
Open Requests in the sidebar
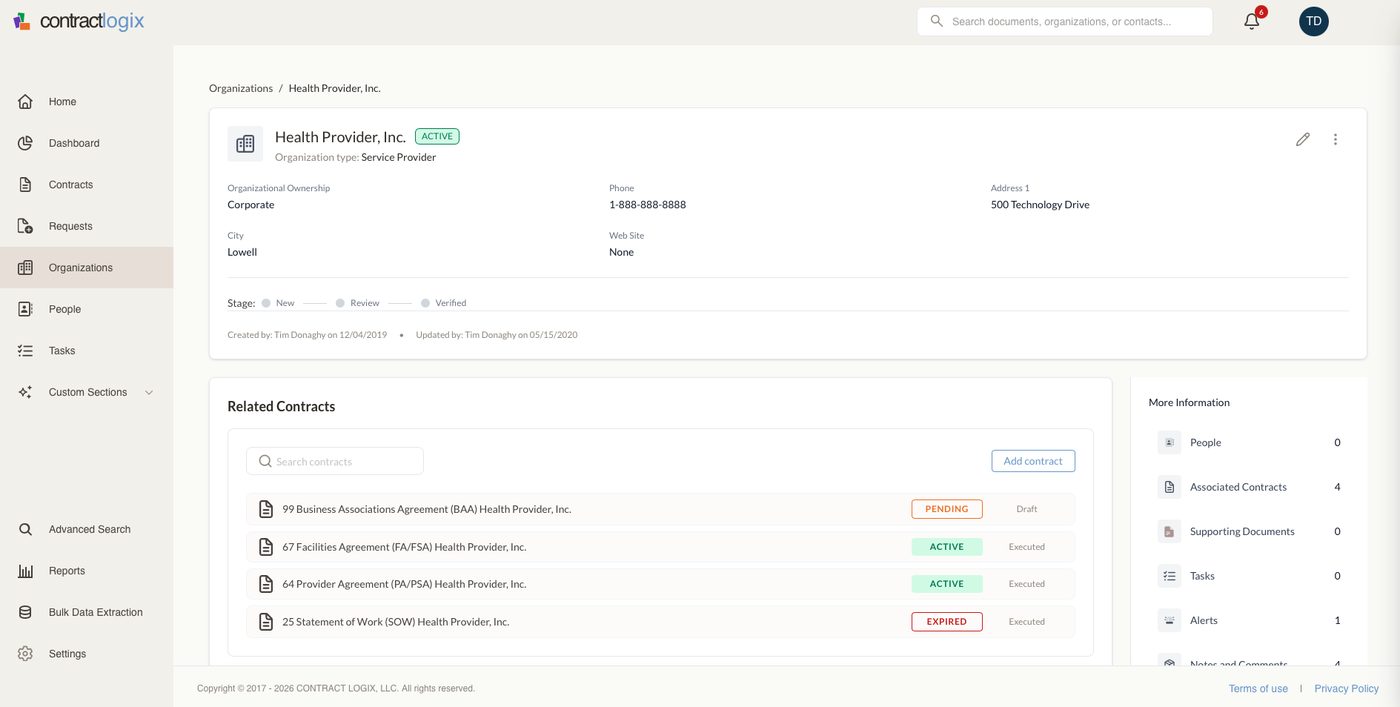[x=86, y=226]
